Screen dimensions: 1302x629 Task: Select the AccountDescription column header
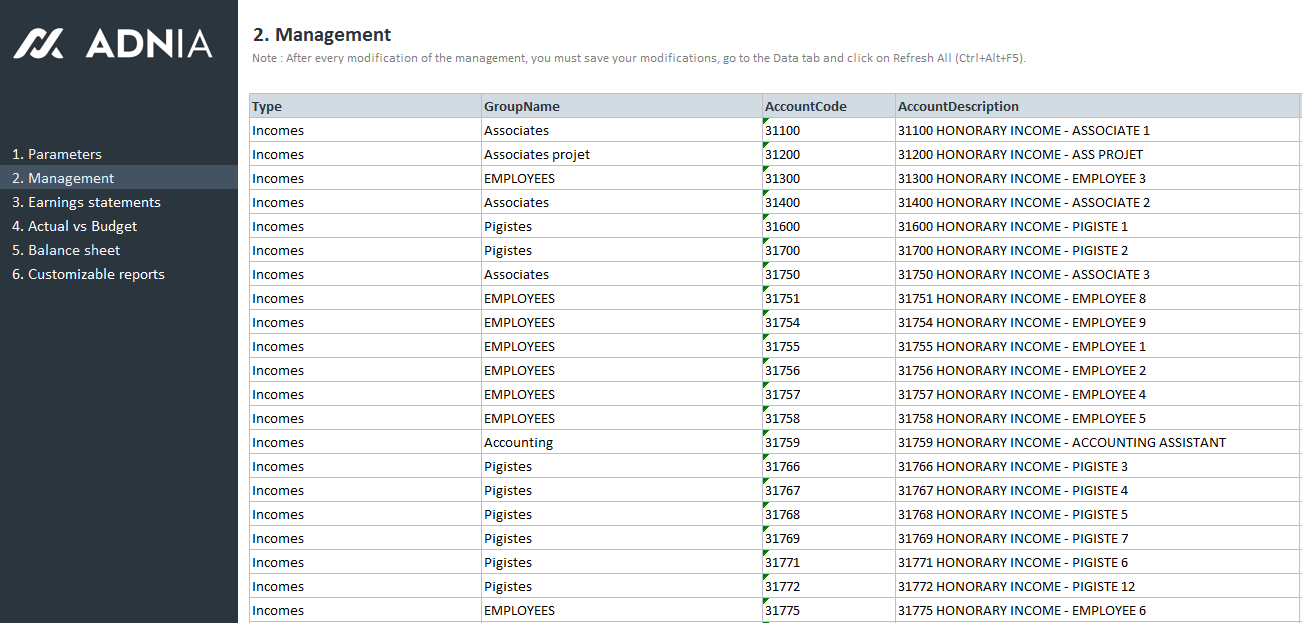click(958, 106)
